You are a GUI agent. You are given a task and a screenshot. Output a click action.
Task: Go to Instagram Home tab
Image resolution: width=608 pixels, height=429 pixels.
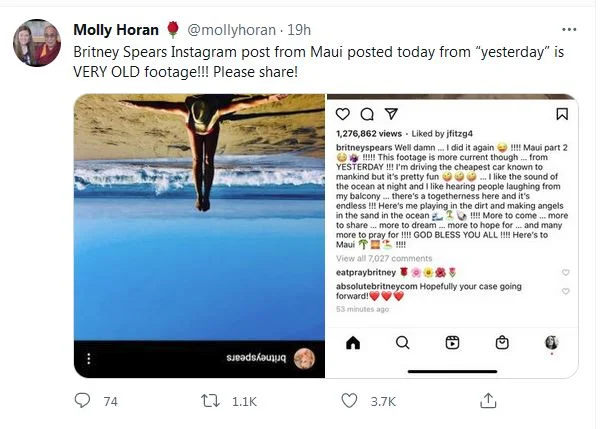pyautogui.click(x=353, y=343)
